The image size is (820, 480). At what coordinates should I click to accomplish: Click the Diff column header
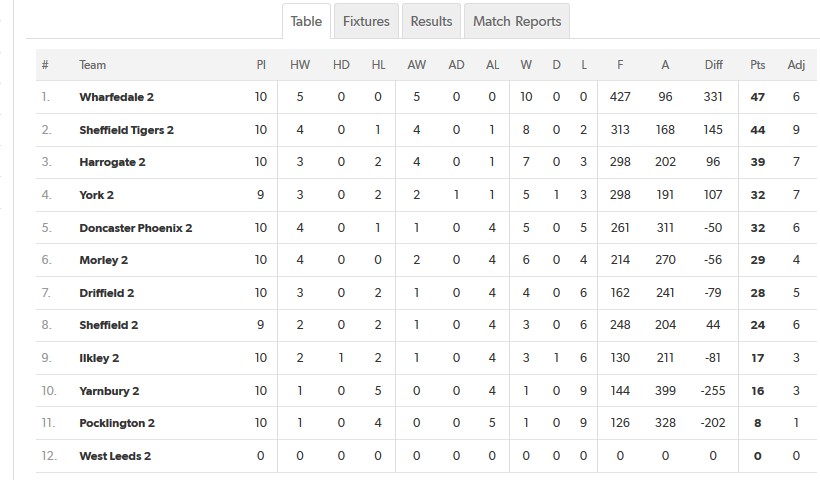[x=713, y=65]
